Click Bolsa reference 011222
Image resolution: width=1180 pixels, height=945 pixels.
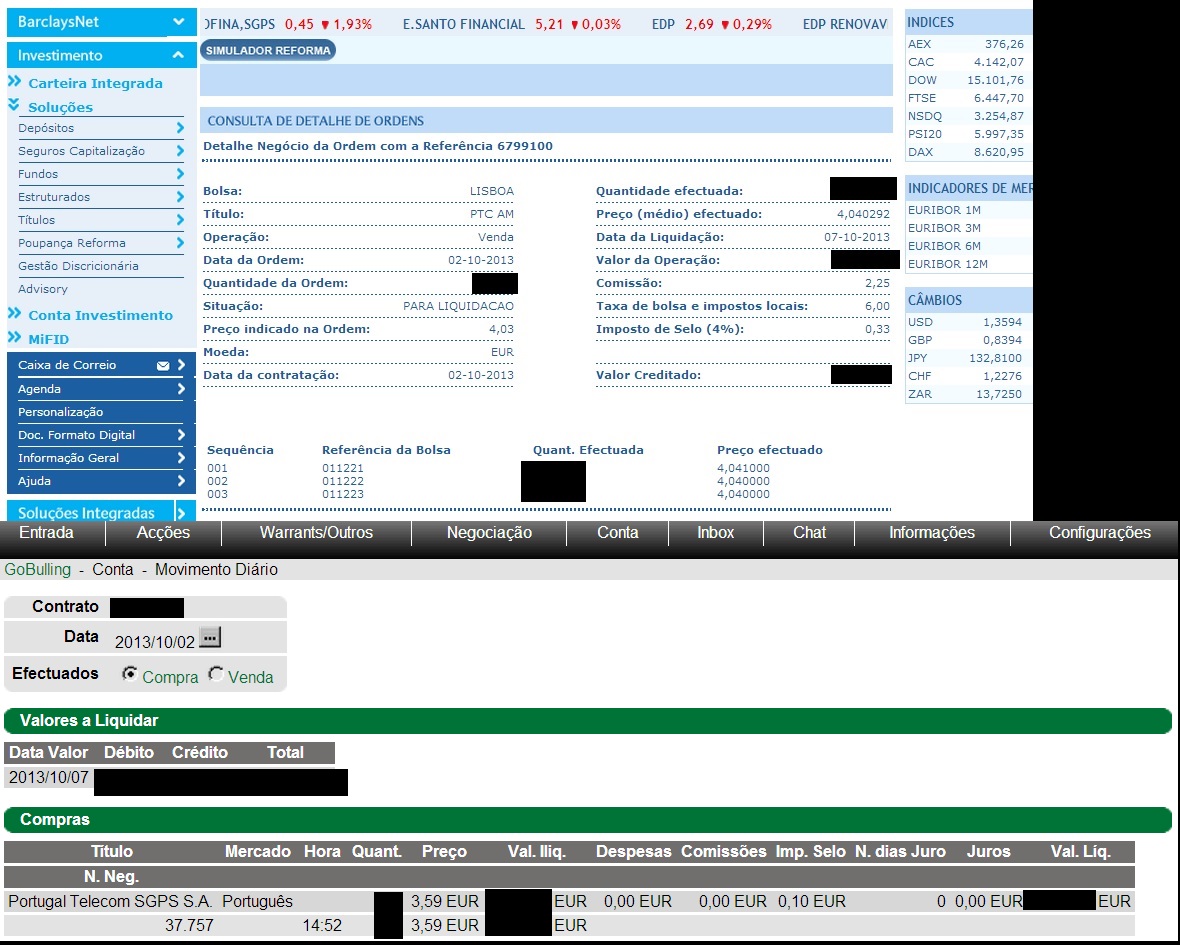342,481
